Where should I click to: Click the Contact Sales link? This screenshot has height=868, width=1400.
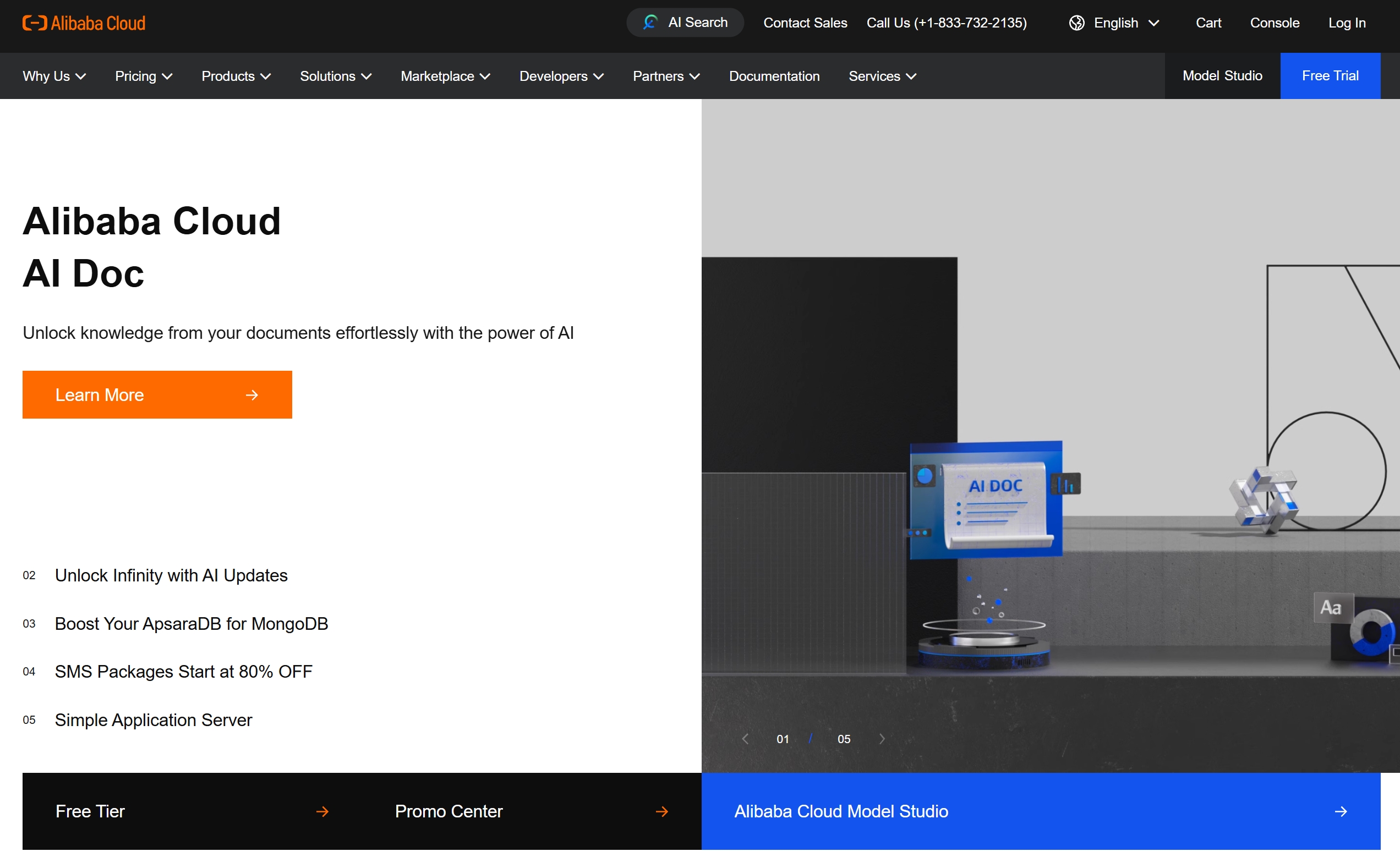pyautogui.click(x=805, y=23)
